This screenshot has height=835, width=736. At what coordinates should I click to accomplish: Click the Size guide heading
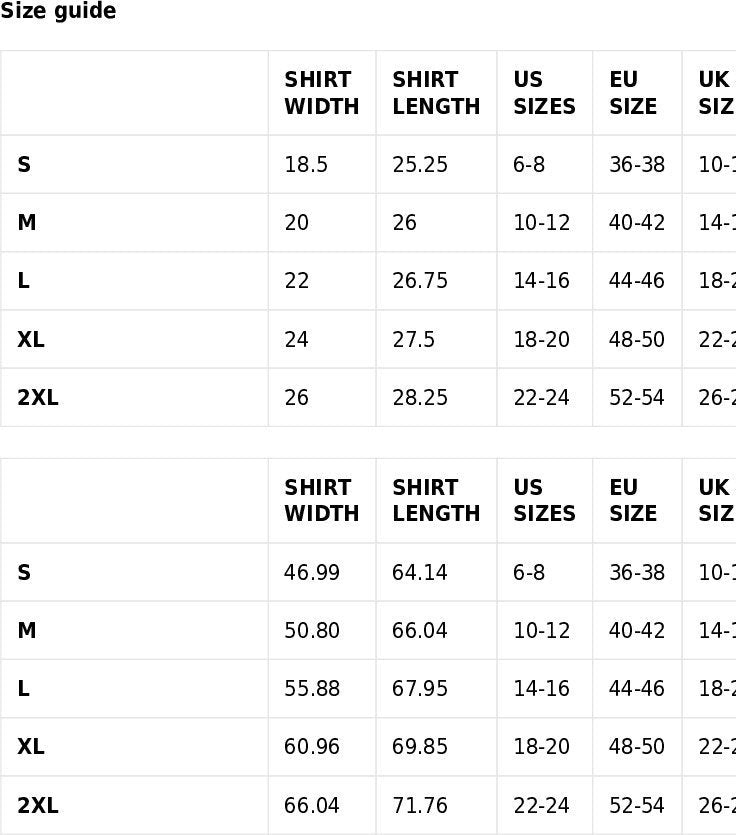tap(58, 12)
